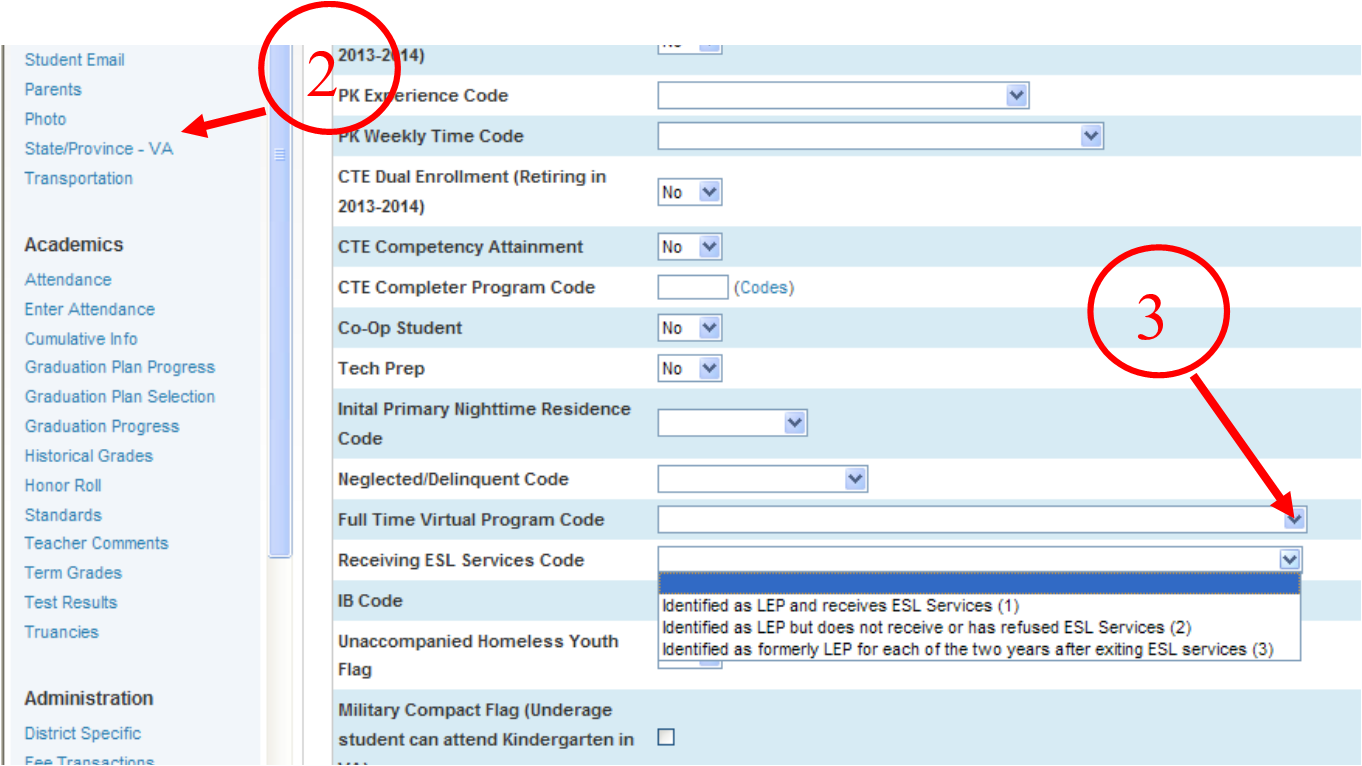Open State/Province - VA page

tap(99, 148)
